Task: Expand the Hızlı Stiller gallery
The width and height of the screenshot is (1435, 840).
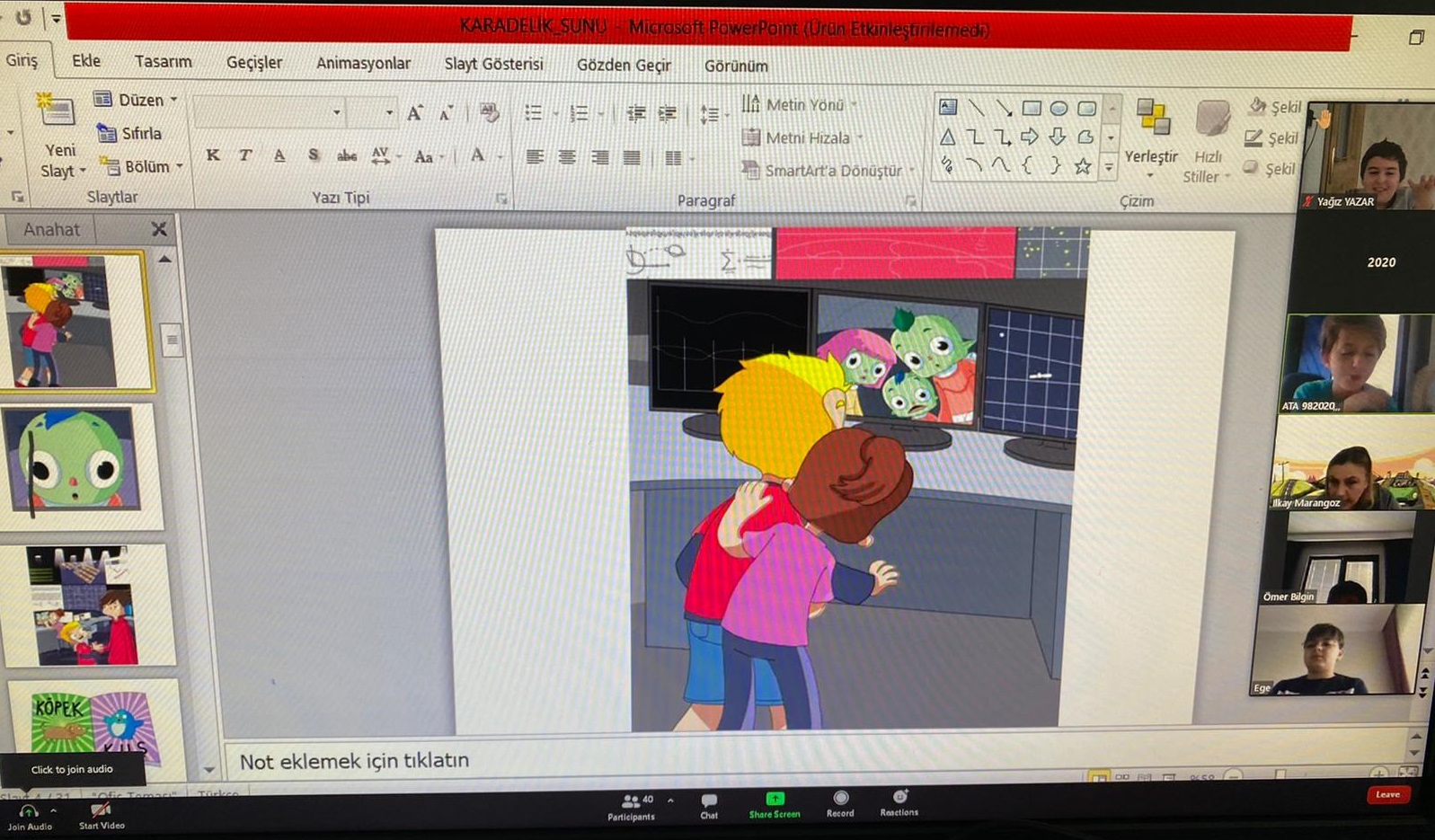Action: pos(1209,141)
